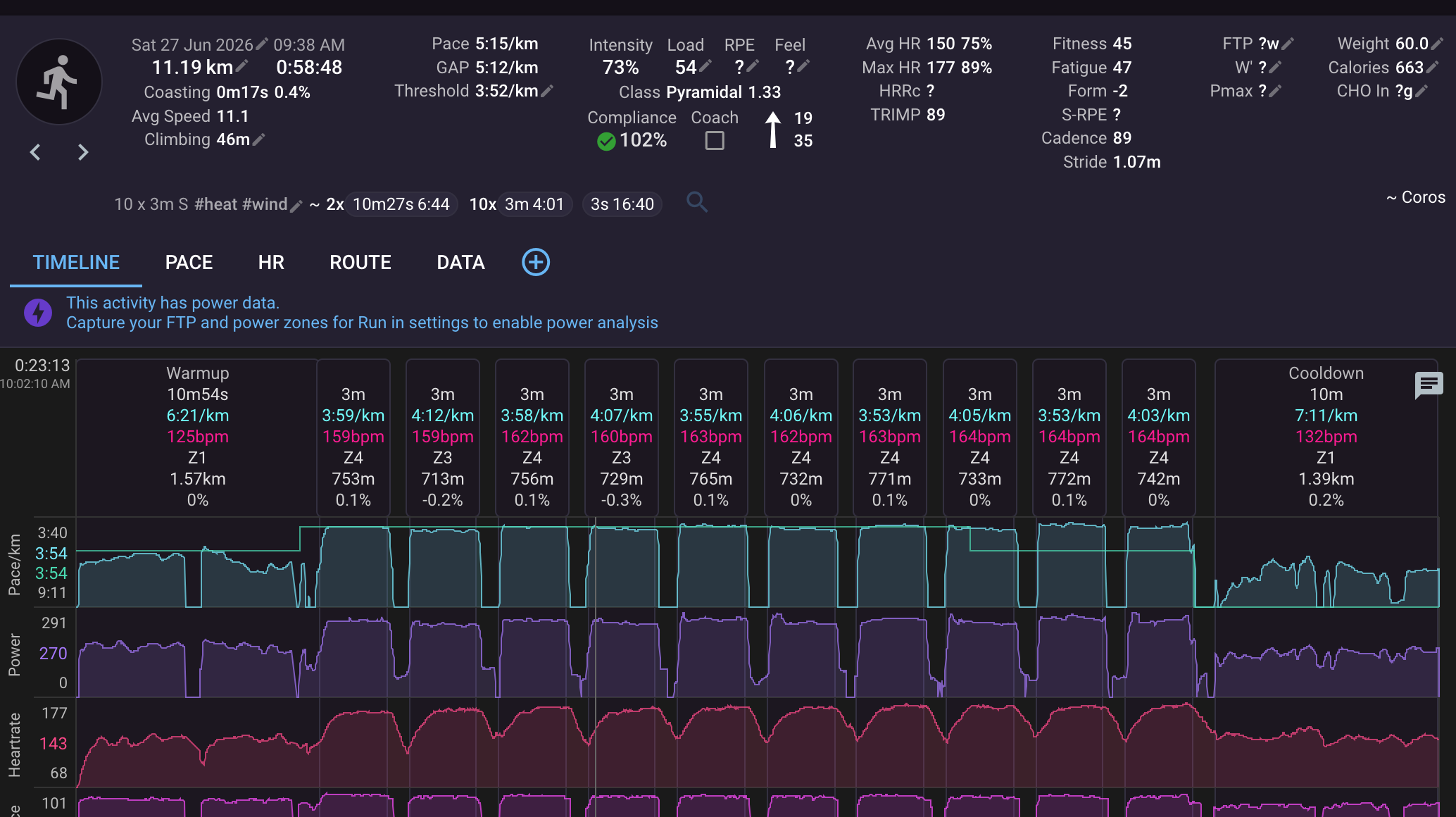Screen dimensions: 1456x817
Task: Select the Cooldown interval block
Action: [x=1326, y=437]
